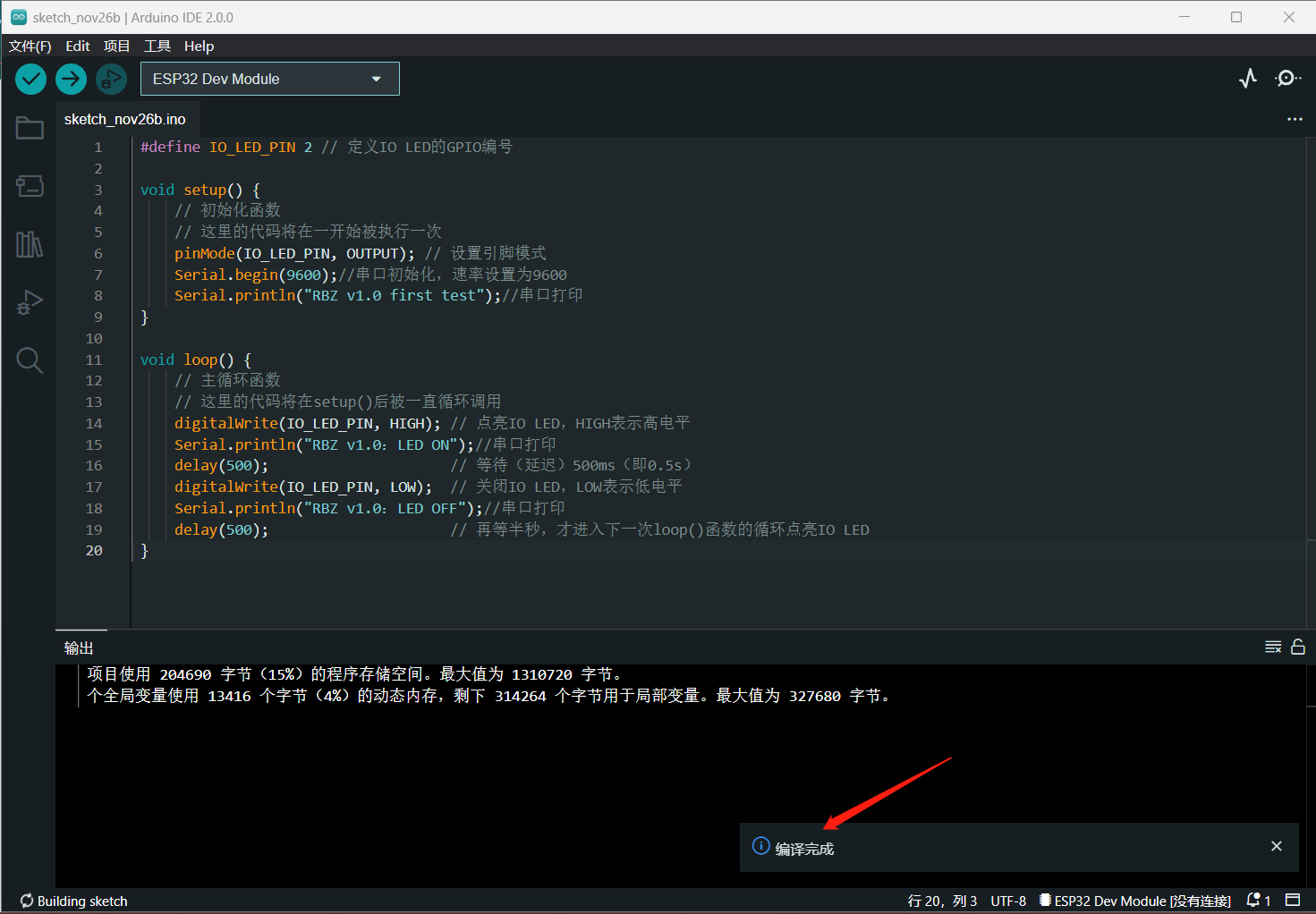Maximize the Arduino IDE window

[1236, 17]
